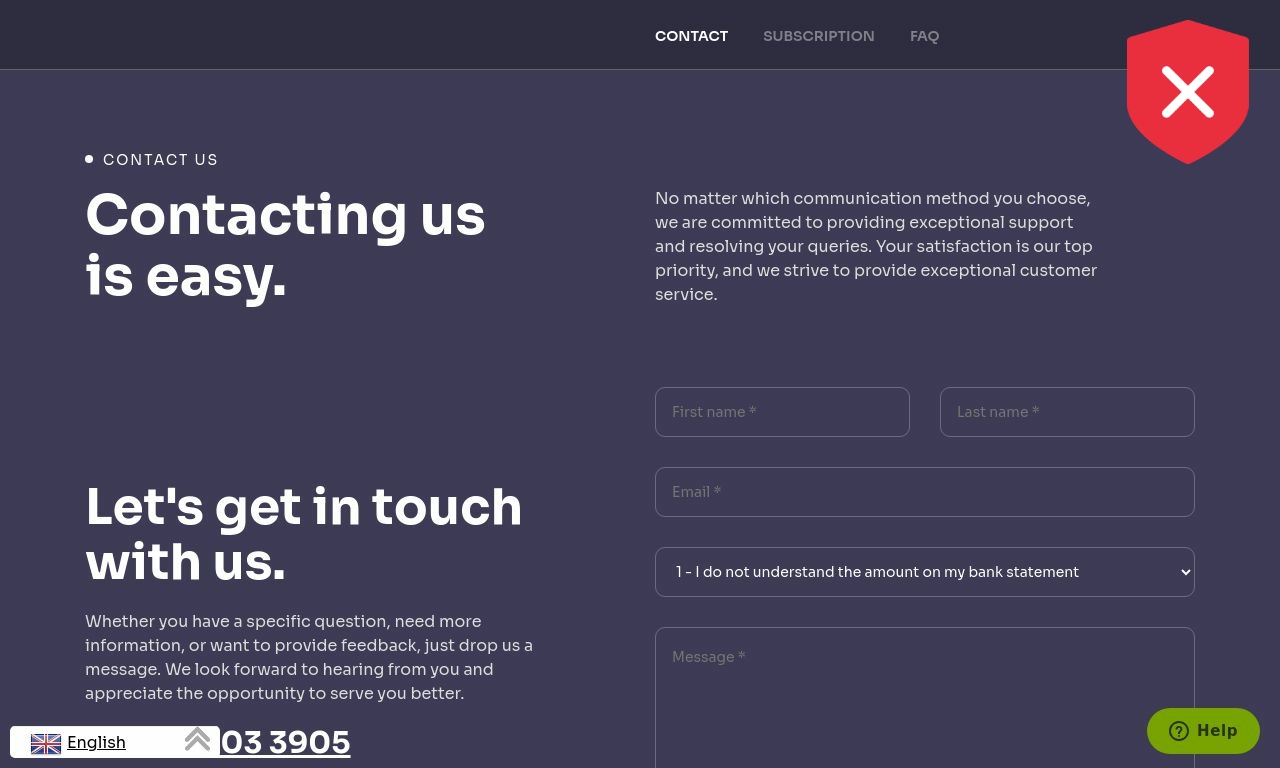Click into the Email field
The width and height of the screenshot is (1280, 768).
pyautogui.click(x=925, y=492)
